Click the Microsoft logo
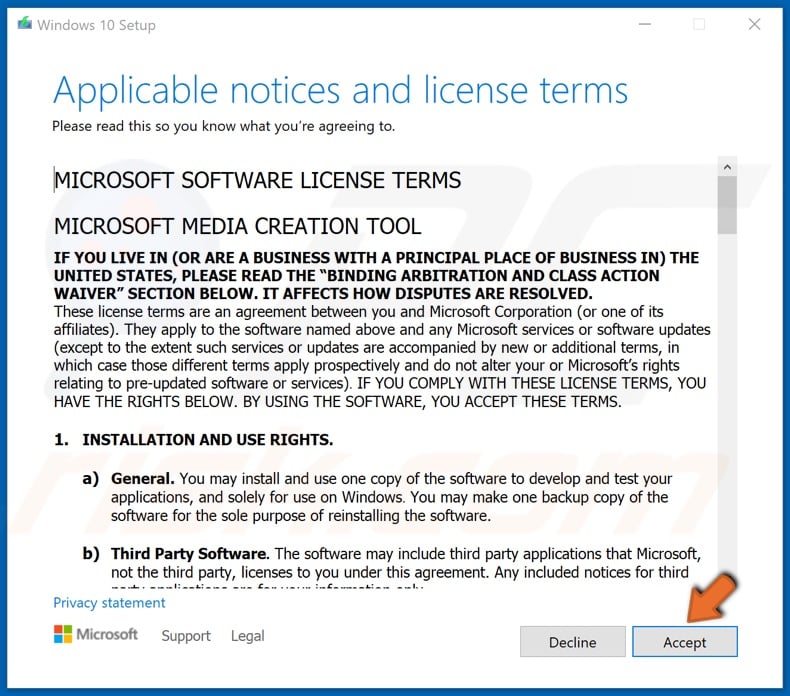Screen dimensions: 790x696 click(95, 634)
